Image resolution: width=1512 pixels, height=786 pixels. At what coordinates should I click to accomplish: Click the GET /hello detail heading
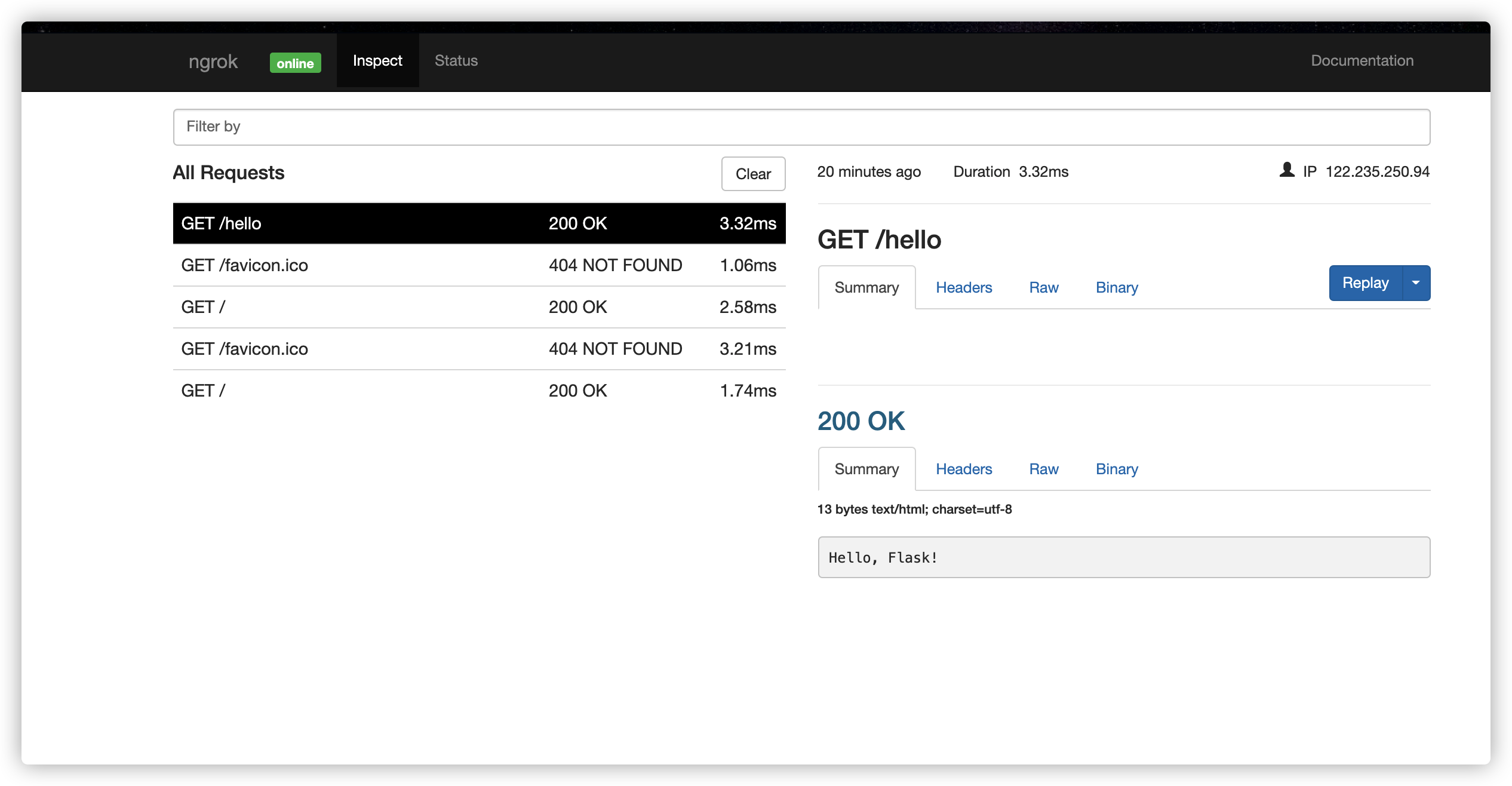pos(879,240)
